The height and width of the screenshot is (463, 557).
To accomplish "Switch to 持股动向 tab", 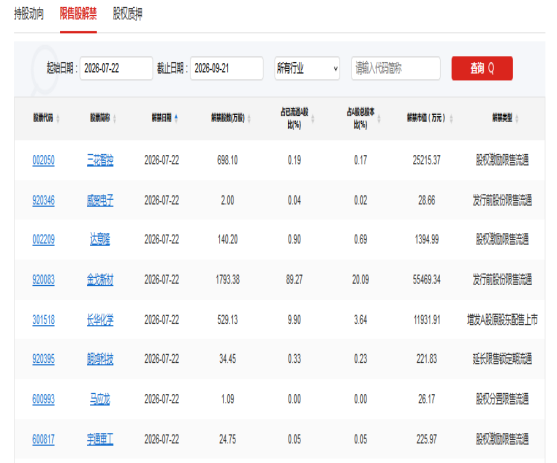I will [29, 14].
